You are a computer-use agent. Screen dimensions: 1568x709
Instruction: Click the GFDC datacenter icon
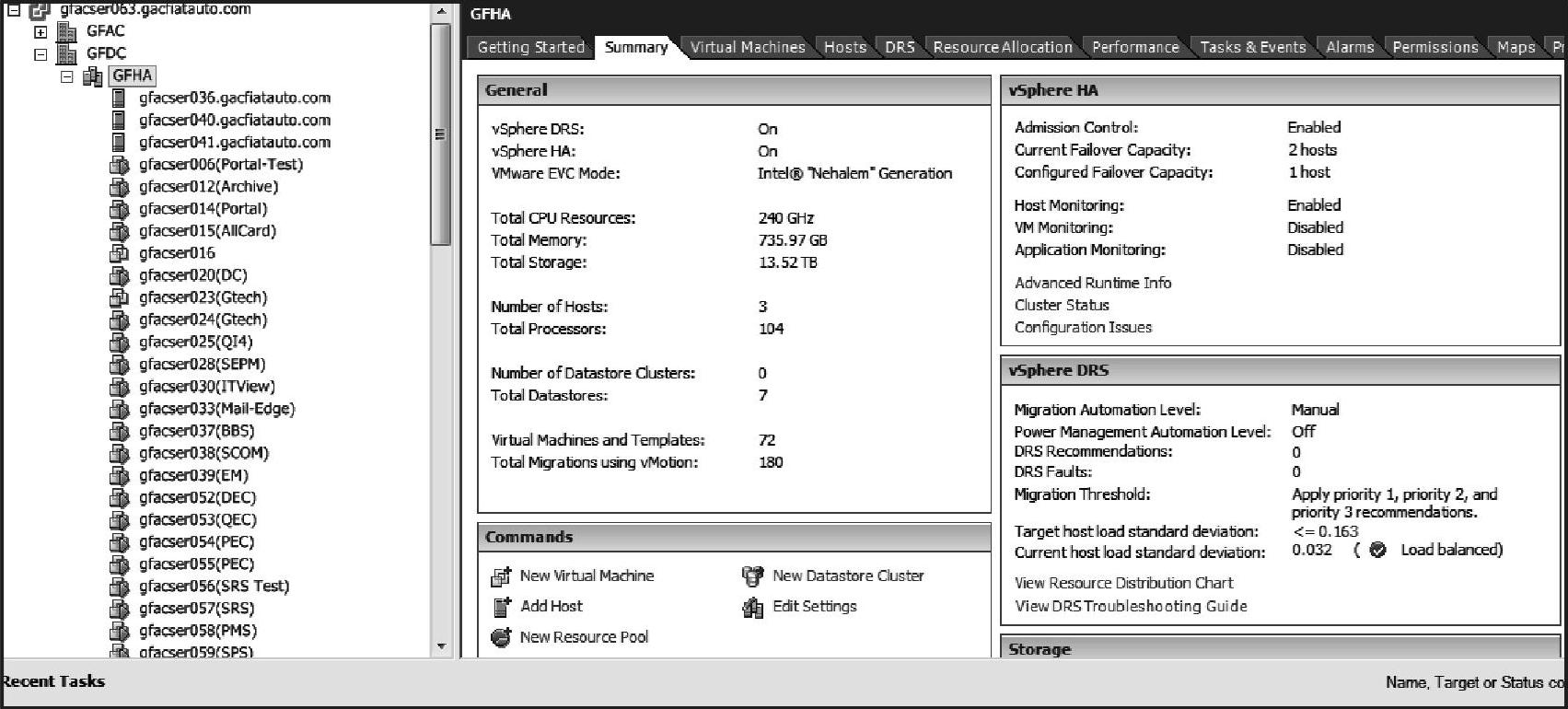tap(67, 53)
